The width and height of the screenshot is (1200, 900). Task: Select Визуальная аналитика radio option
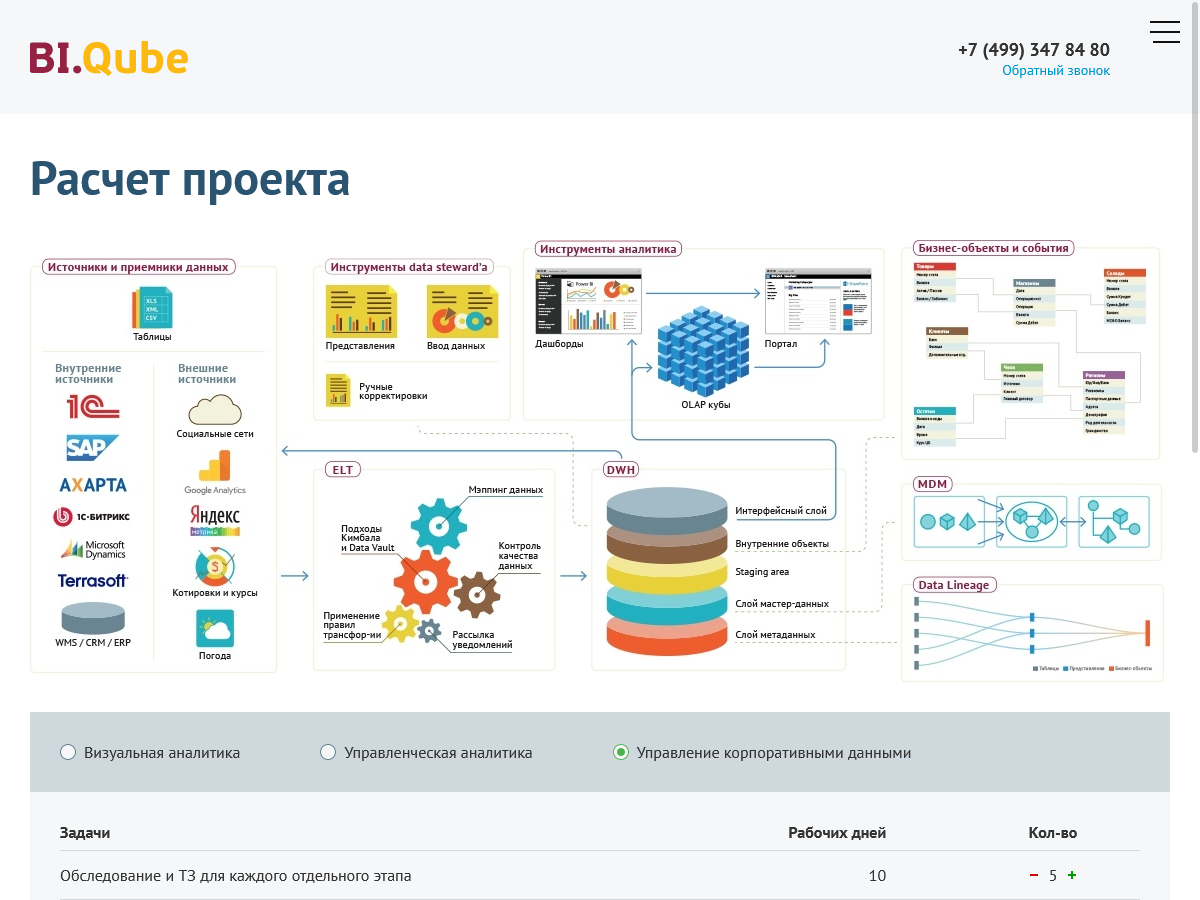[68, 752]
